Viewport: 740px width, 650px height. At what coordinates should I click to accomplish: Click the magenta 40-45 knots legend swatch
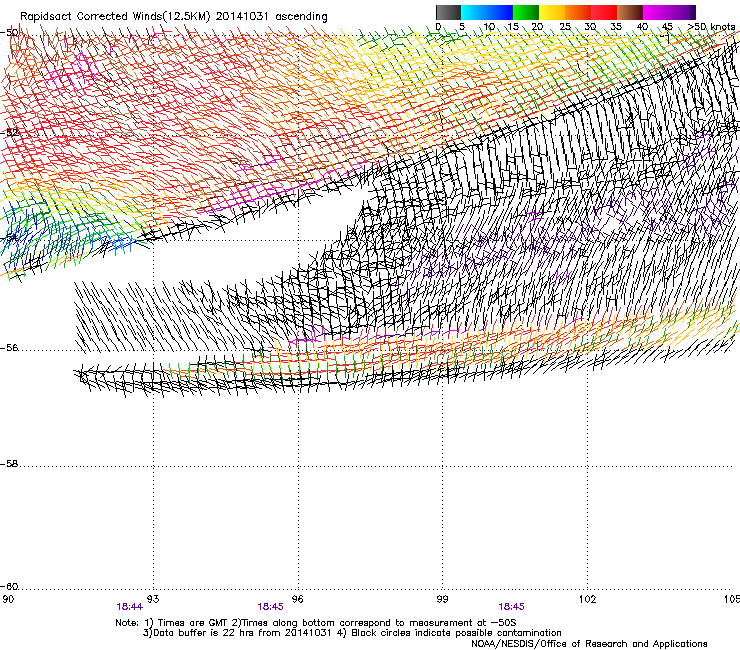pos(656,12)
